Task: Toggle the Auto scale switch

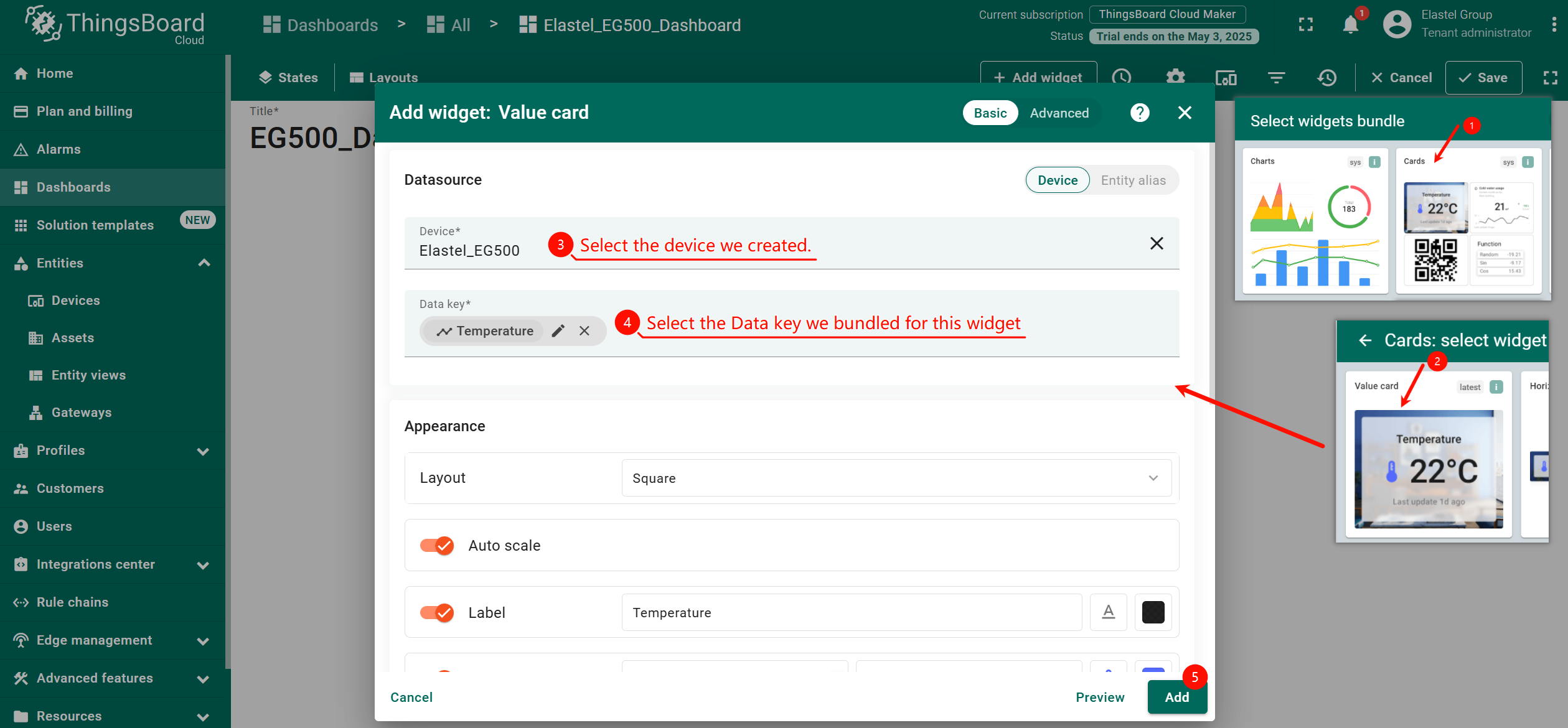Action: click(437, 546)
